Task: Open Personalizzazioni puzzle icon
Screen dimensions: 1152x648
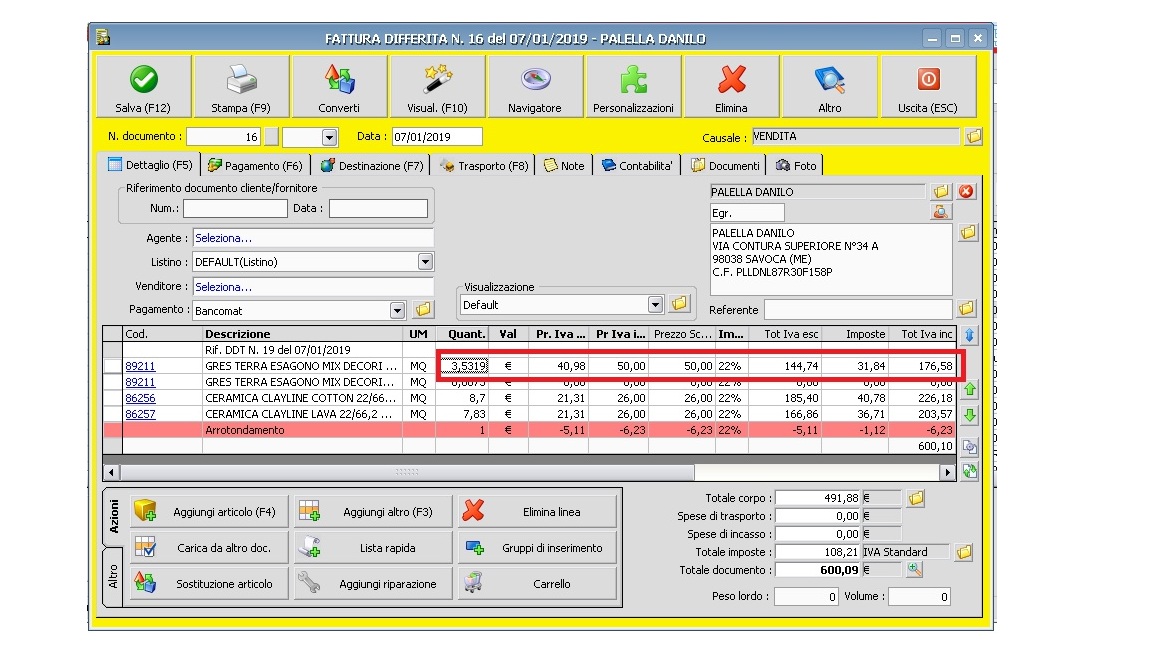Action: [633, 86]
